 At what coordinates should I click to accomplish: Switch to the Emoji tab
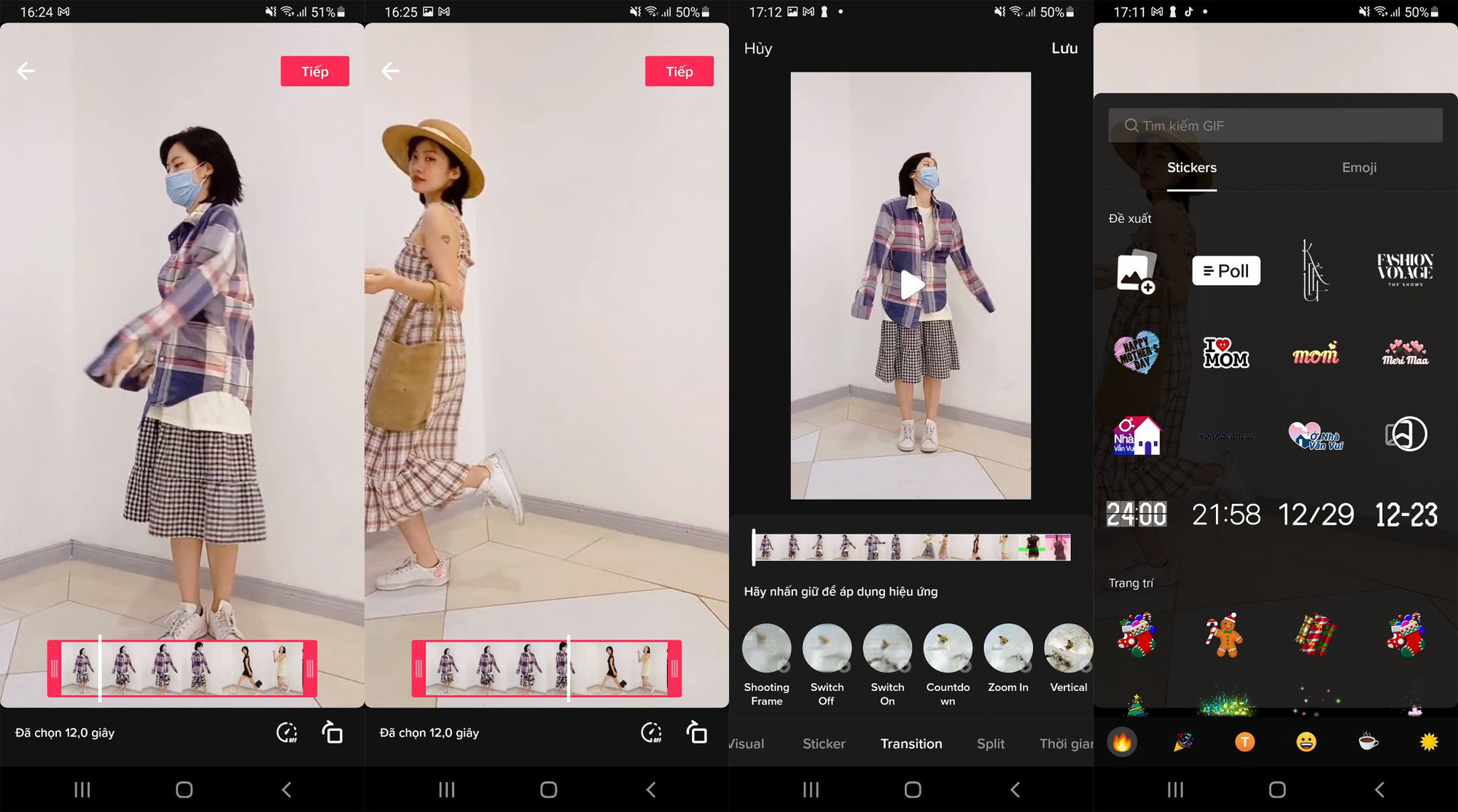click(1359, 168)
